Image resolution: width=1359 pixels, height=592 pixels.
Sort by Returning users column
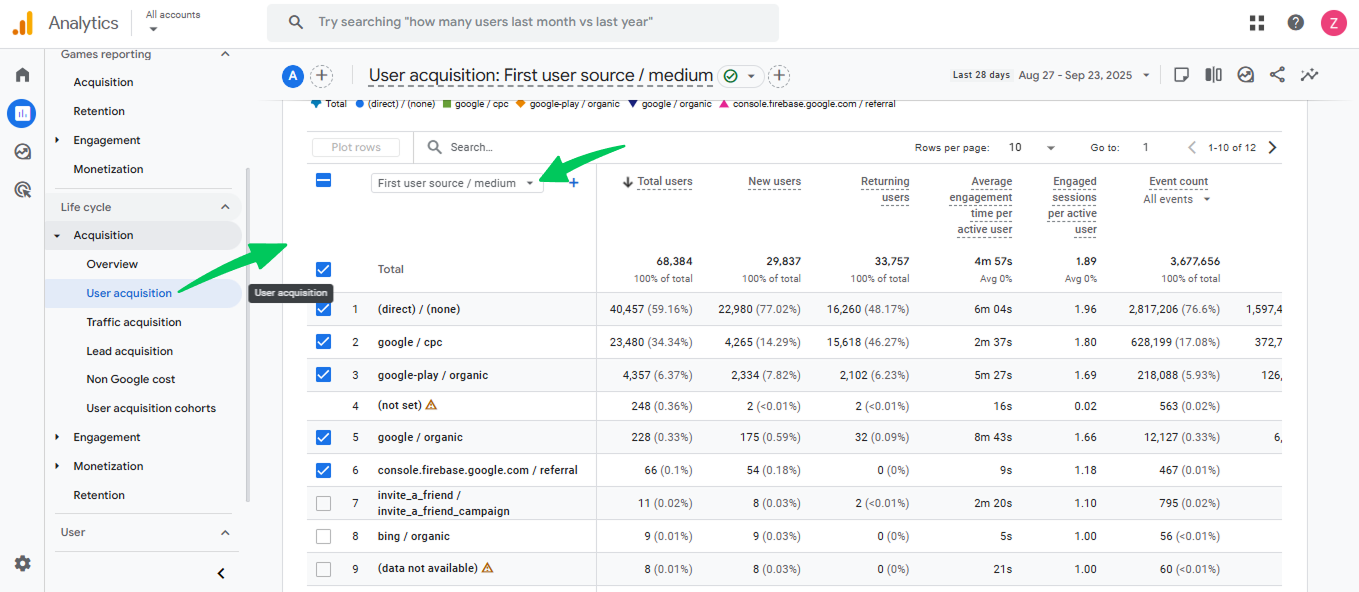[x=885, y=189]
